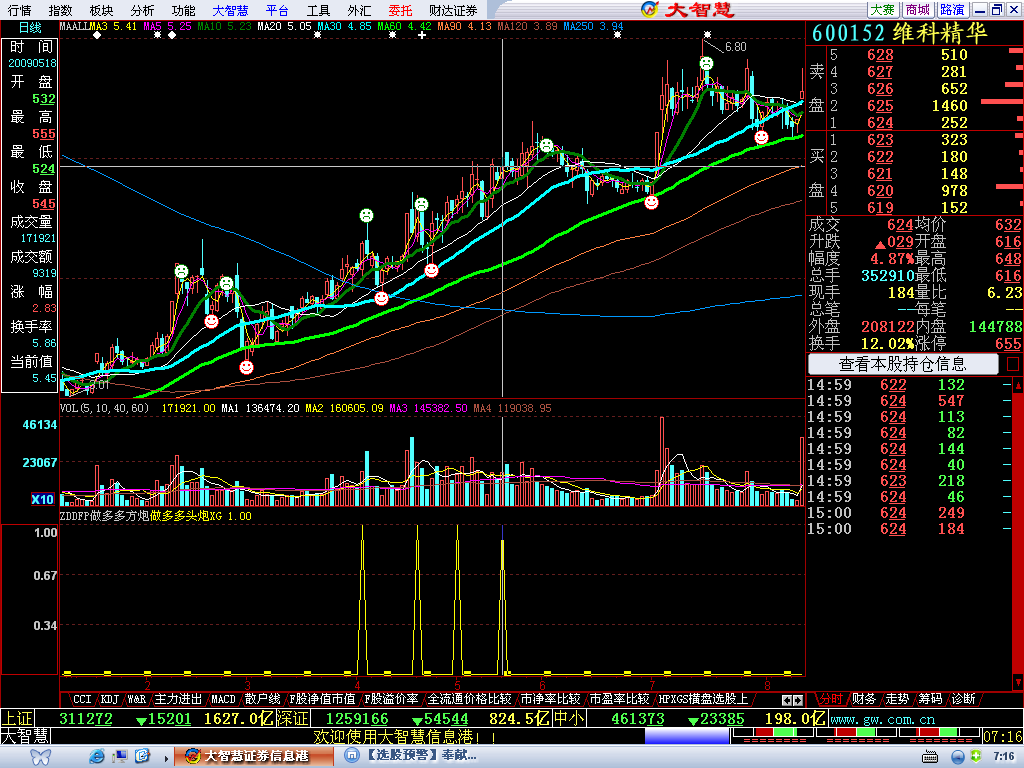
Task: Click the 深证 index label
Action: [x=293, y=719]
